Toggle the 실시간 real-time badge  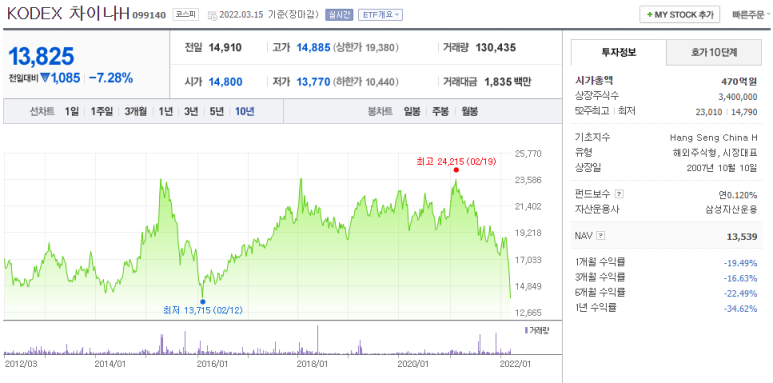tap(339, 15)
